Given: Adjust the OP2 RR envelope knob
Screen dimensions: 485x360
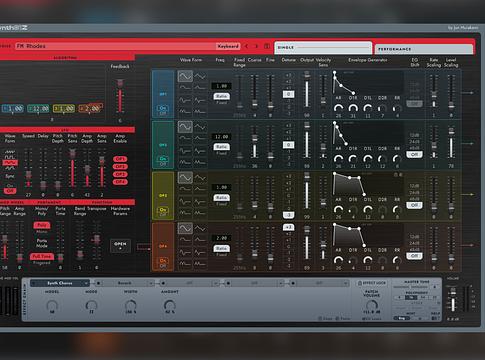Looking at the screenshot, I should [x=397, y=159].
